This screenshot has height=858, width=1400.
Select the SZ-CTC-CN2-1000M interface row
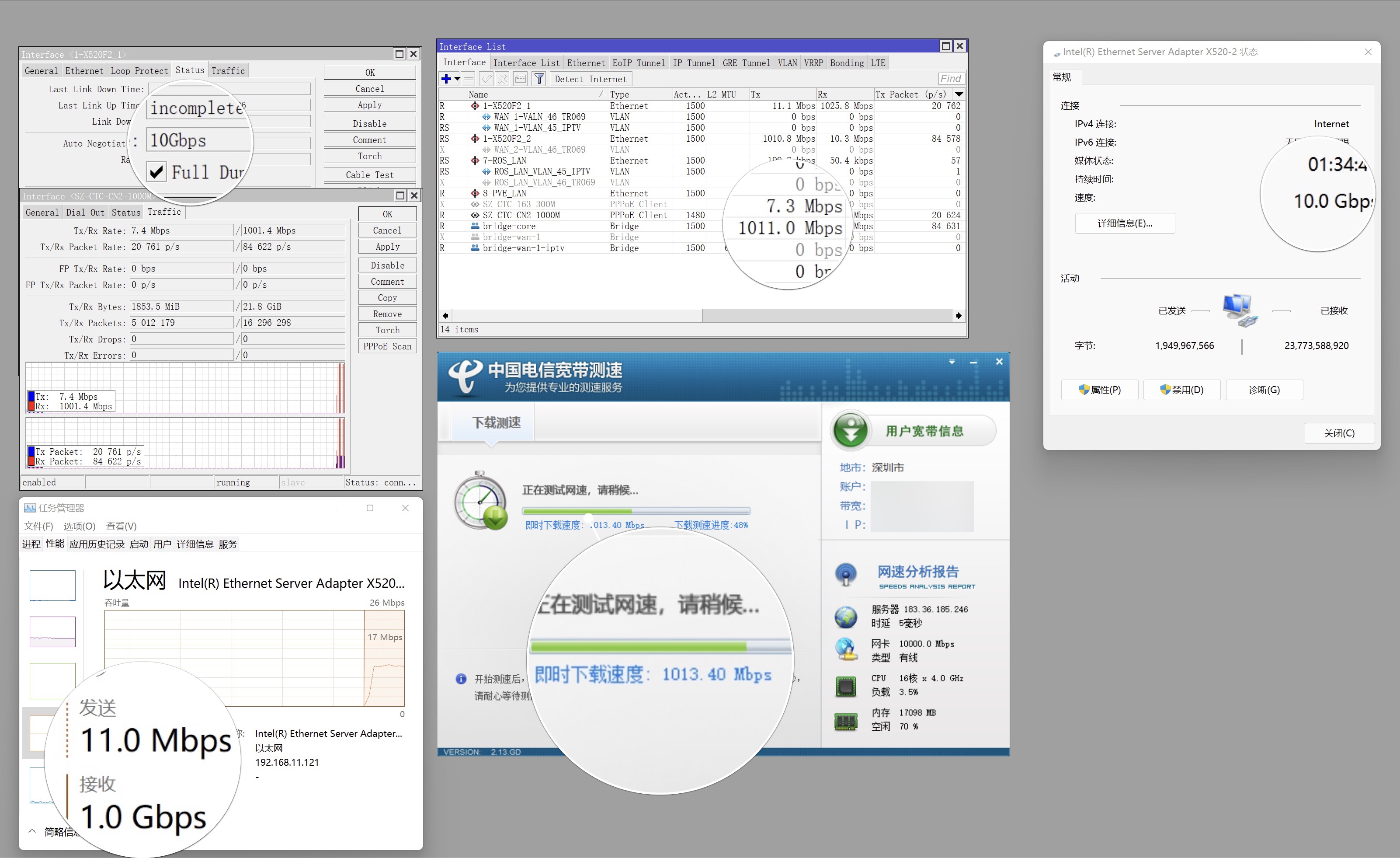[x=521, y=215]
